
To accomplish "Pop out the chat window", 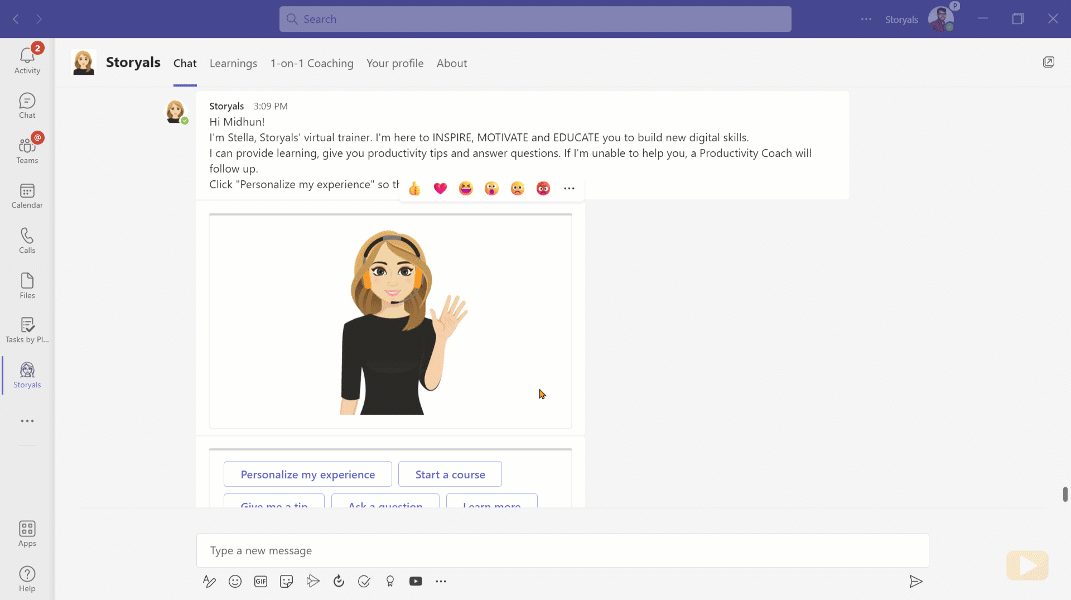I will click(1048, 62).
